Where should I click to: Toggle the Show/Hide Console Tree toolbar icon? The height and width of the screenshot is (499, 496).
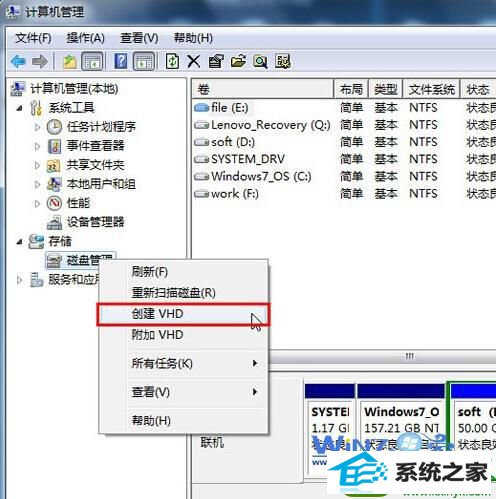[x=92, y=62]
